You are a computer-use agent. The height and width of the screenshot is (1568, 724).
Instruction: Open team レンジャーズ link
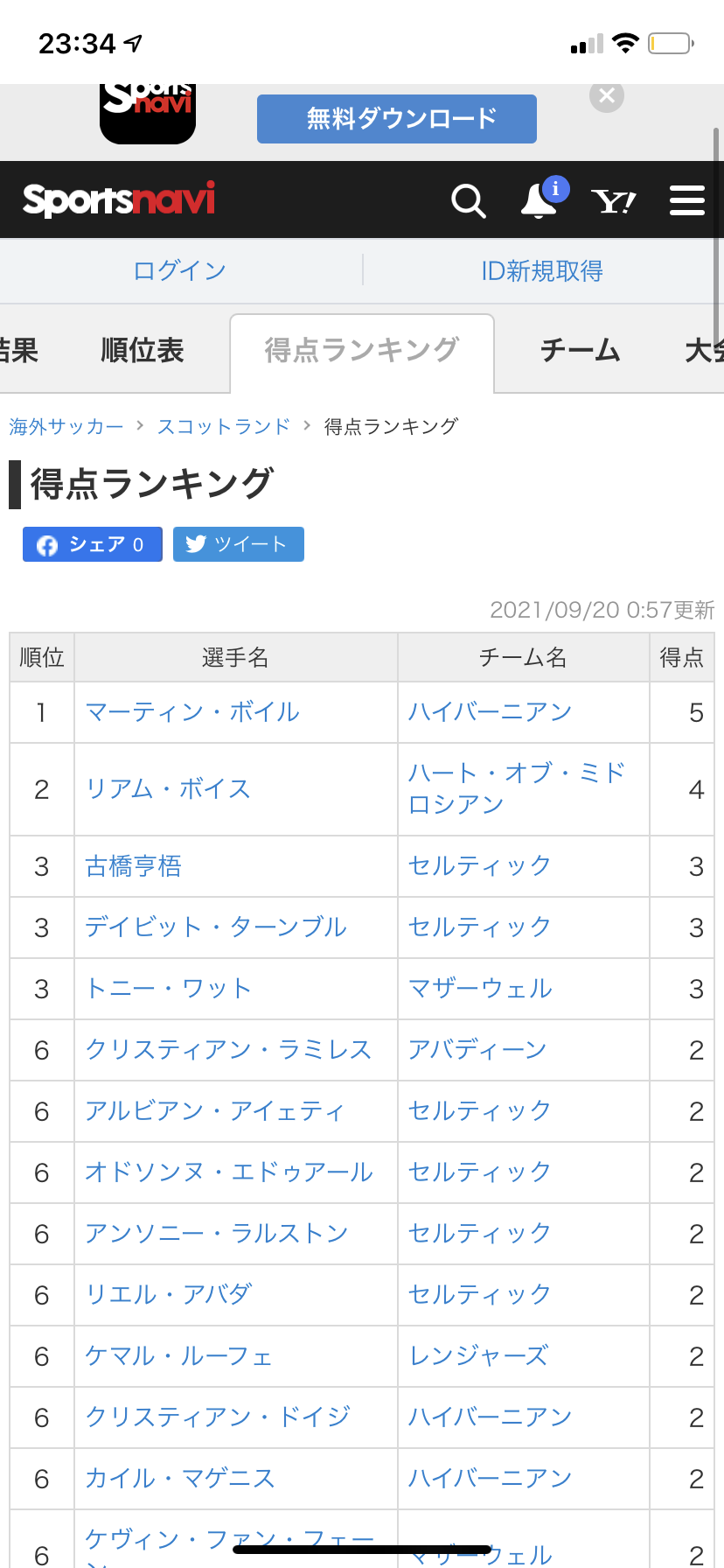[478, 1356]
